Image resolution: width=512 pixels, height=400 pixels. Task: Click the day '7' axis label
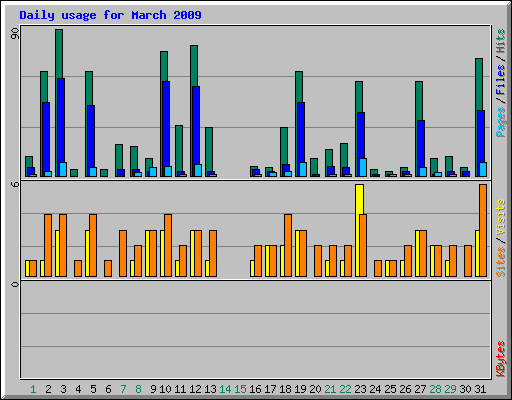[x=123, y=389]
